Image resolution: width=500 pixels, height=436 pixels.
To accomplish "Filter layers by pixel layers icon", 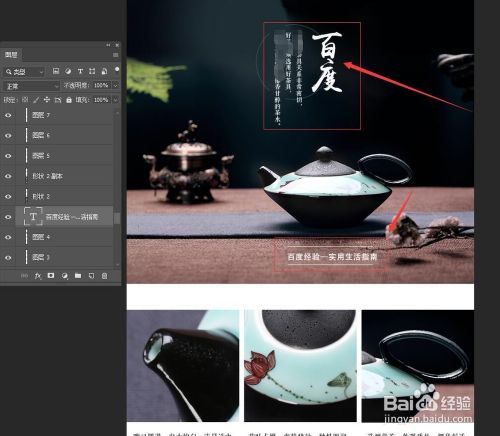I will pos(56,71).
